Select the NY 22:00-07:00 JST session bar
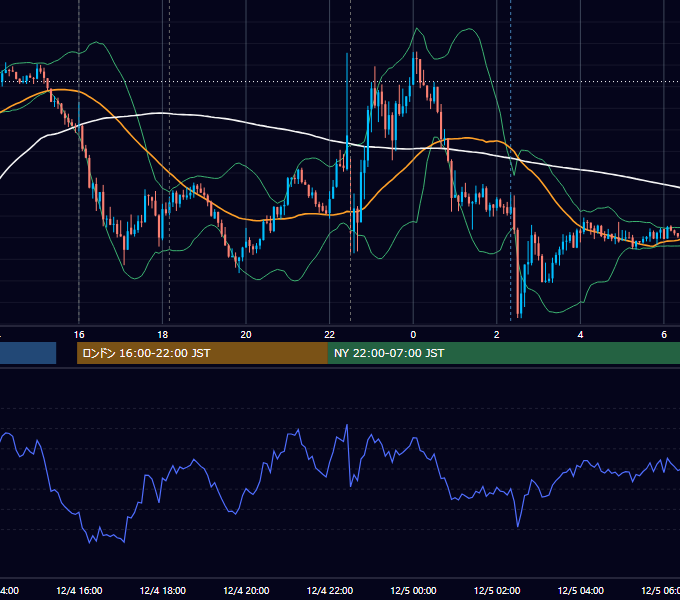The width and height of the screenshot is (680, 600). click(503, 353)
